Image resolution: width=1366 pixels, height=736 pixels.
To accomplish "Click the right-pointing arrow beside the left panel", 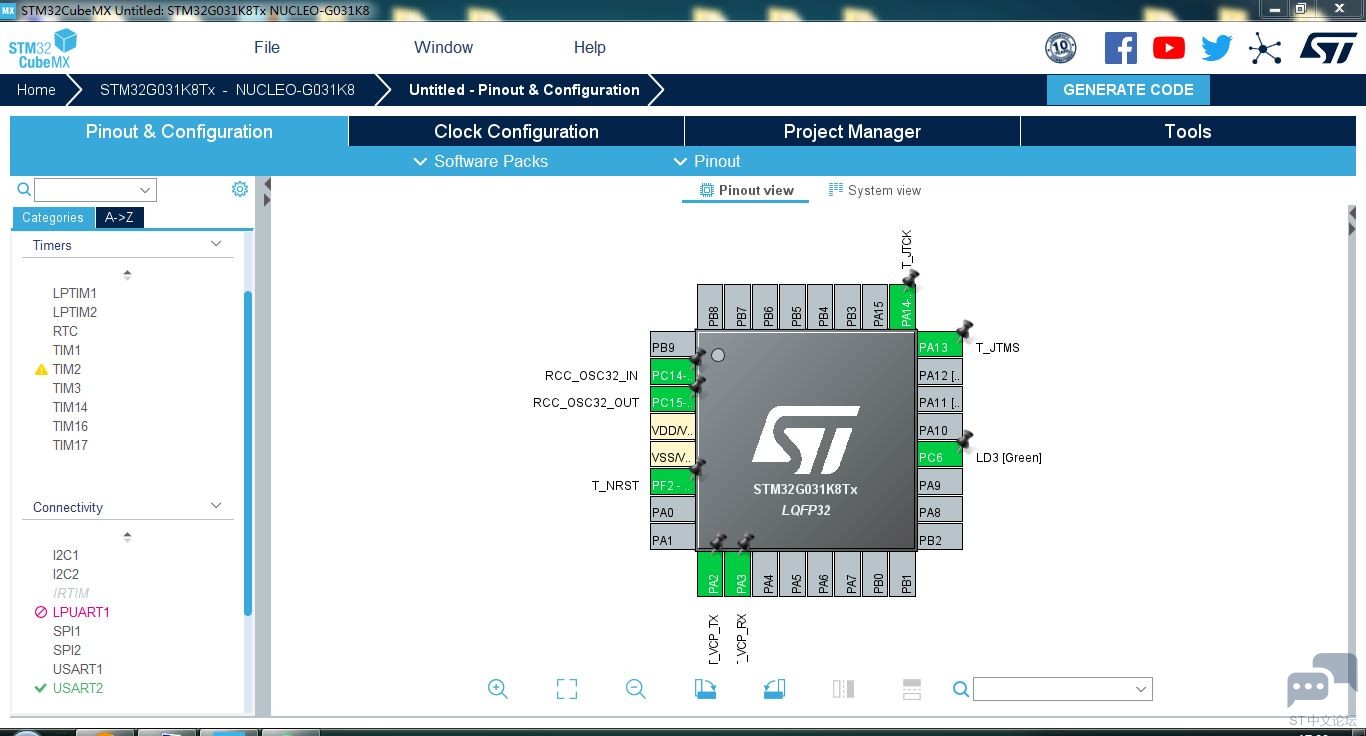I will coord(267,200).
